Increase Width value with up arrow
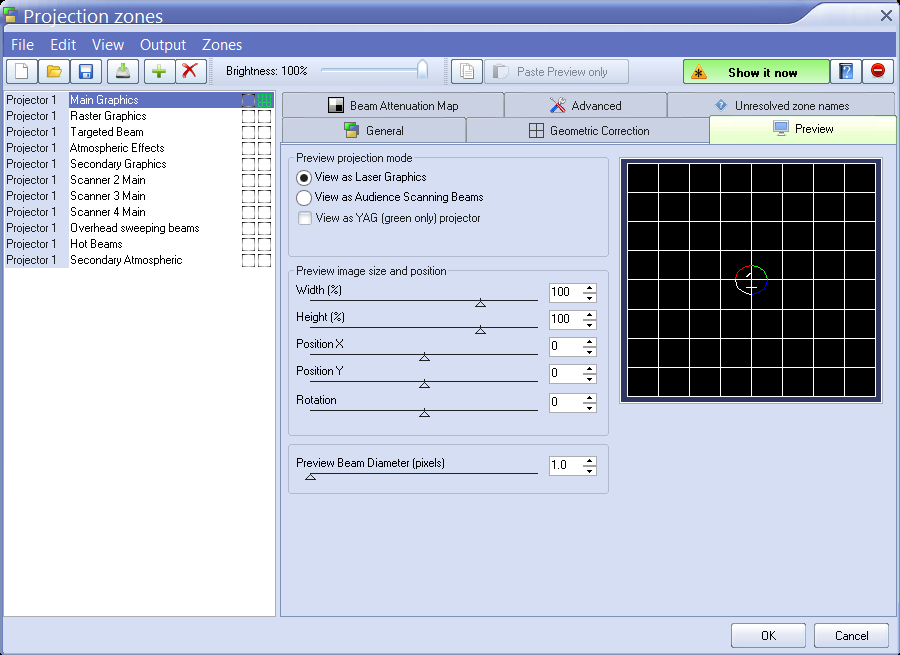The height and width of the screenshot is (655, 900). point(590,288)
